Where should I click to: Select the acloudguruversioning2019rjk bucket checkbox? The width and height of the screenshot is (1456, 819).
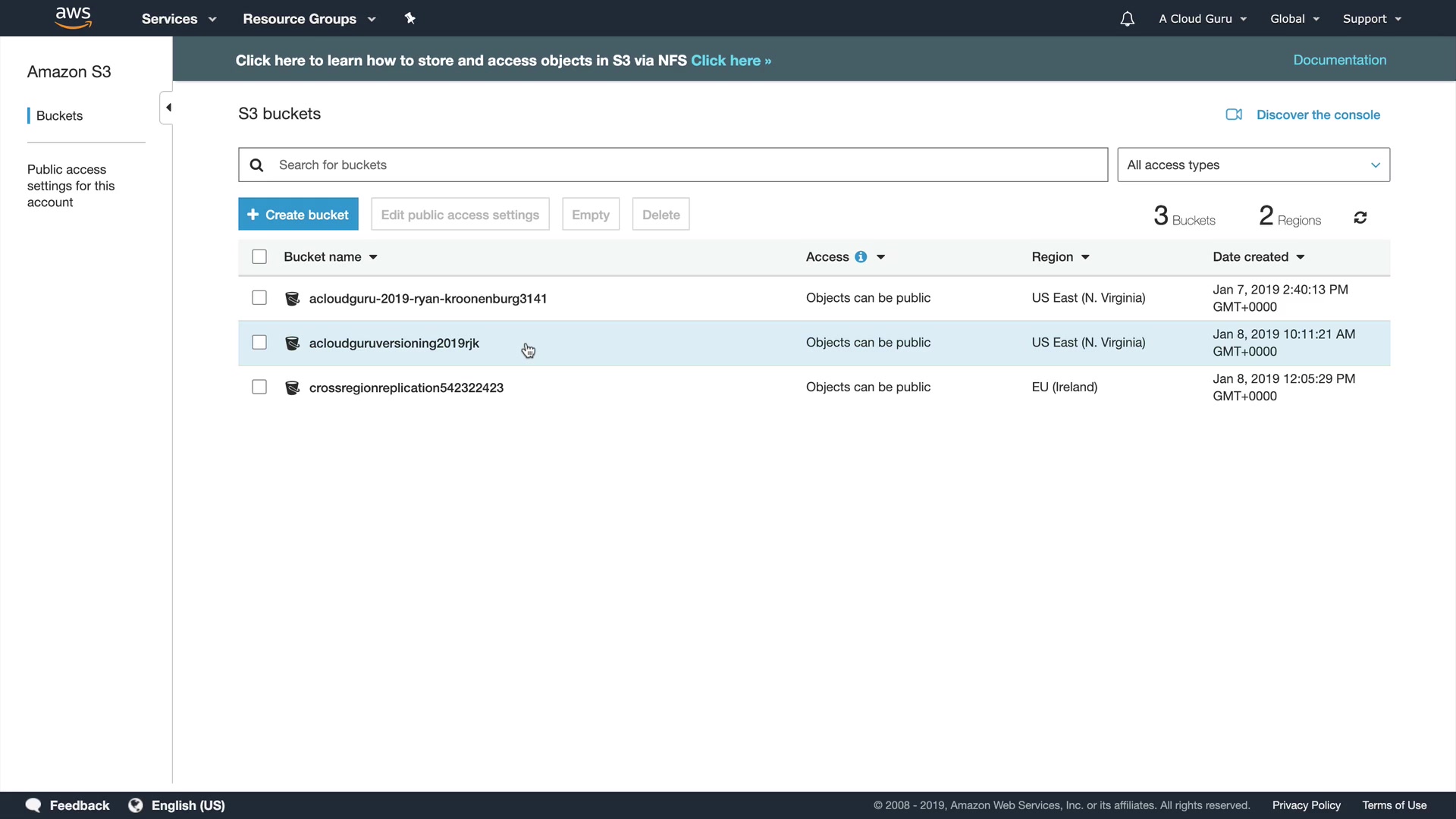click(x=259, y=343)
